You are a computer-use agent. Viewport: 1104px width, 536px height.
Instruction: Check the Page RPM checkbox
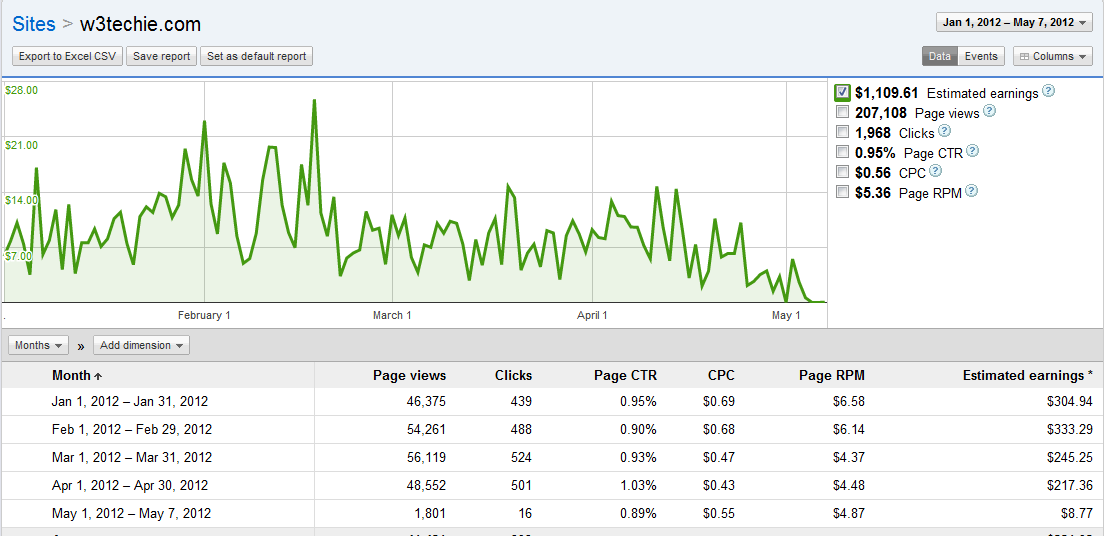coord(843,192)
